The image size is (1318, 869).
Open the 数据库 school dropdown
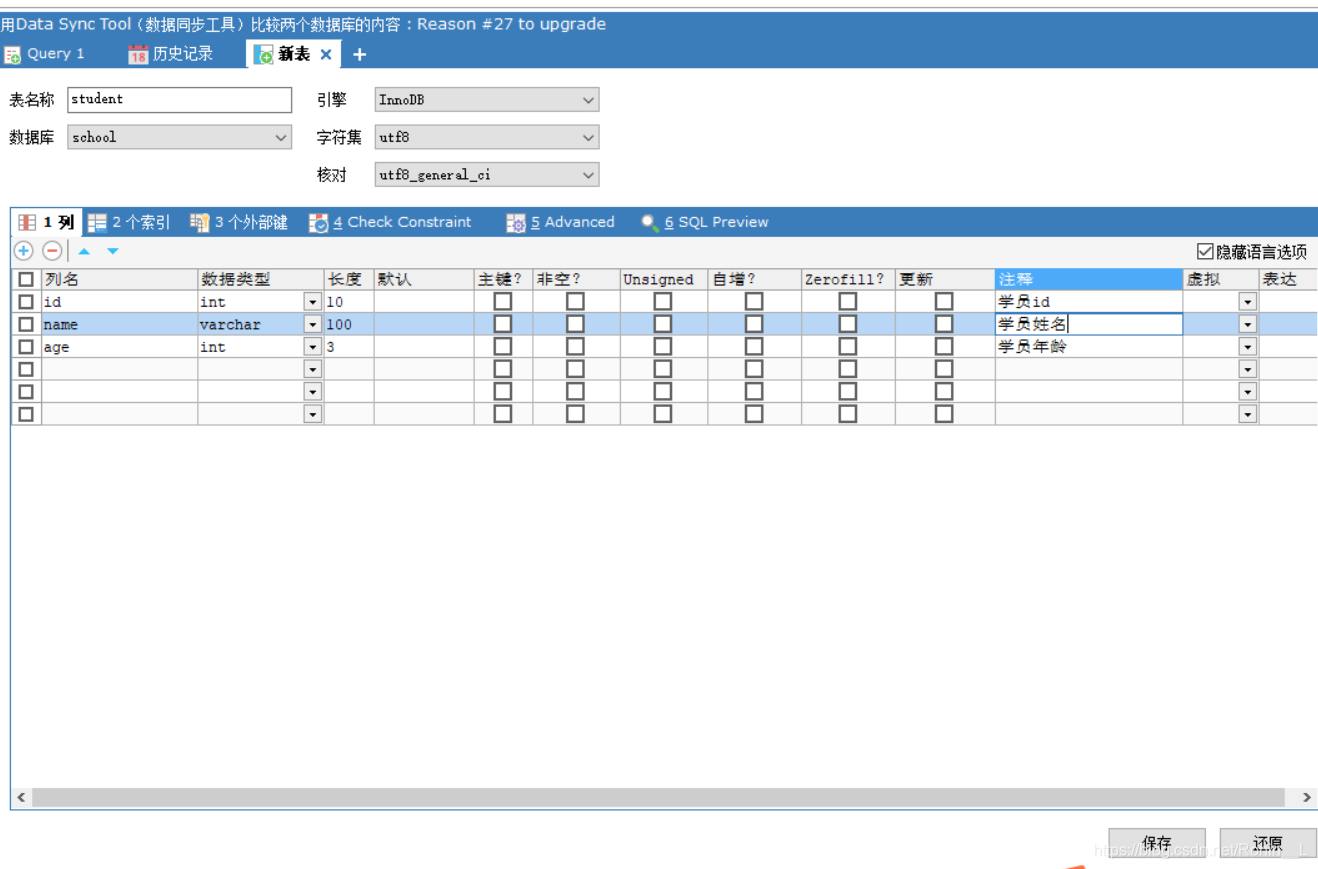[180, 138]
